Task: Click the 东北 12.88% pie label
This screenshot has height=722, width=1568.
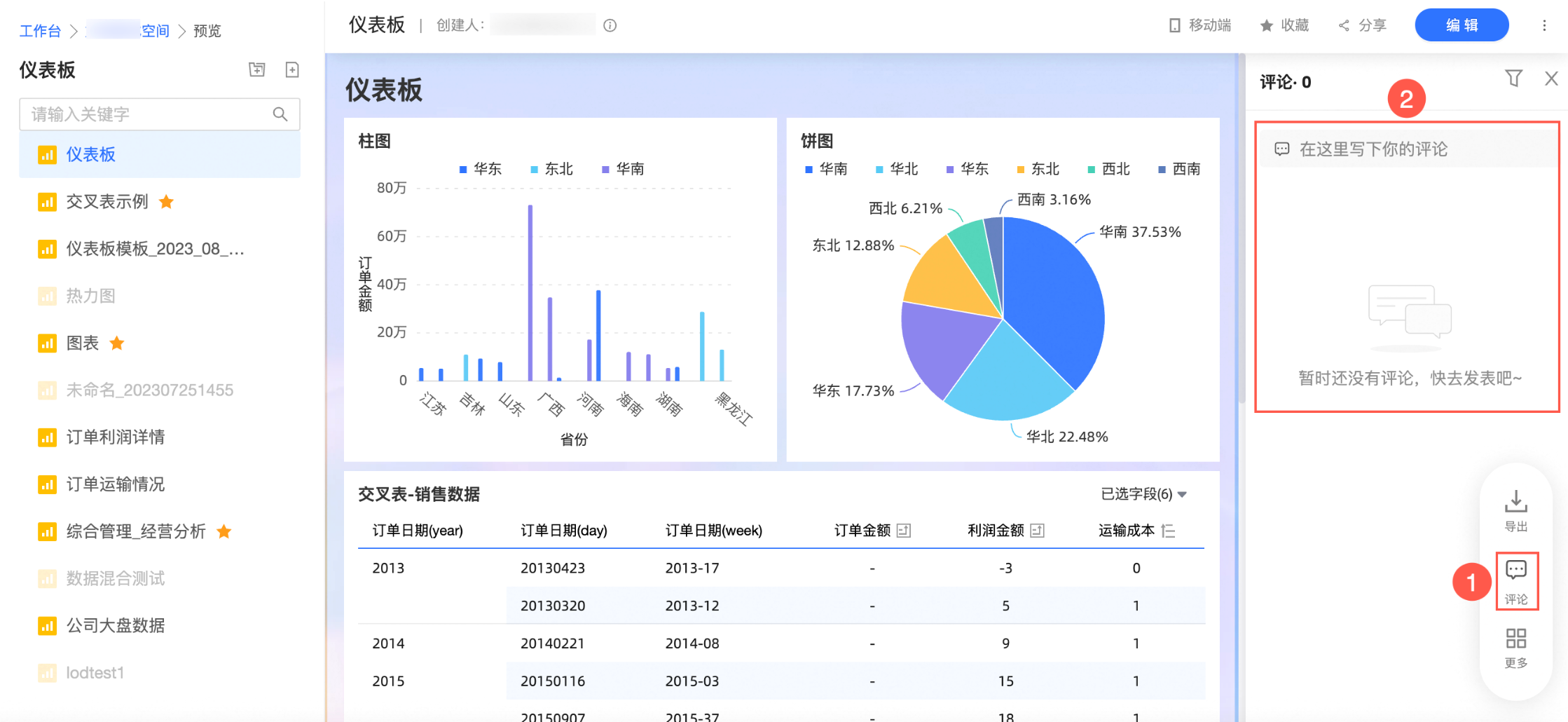Action: (x=853, y=245)
